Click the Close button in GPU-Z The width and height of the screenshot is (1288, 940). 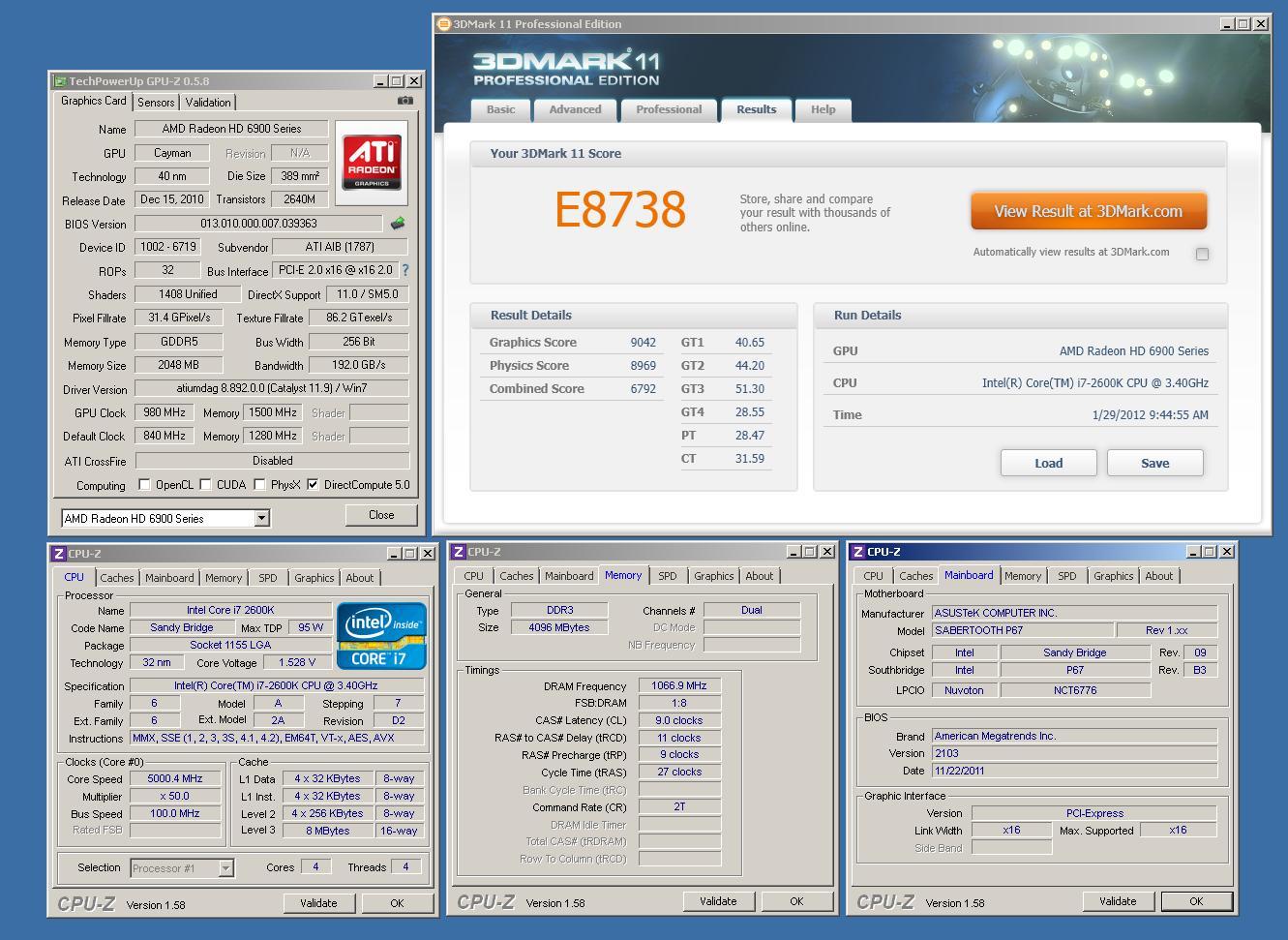[381, 515]
